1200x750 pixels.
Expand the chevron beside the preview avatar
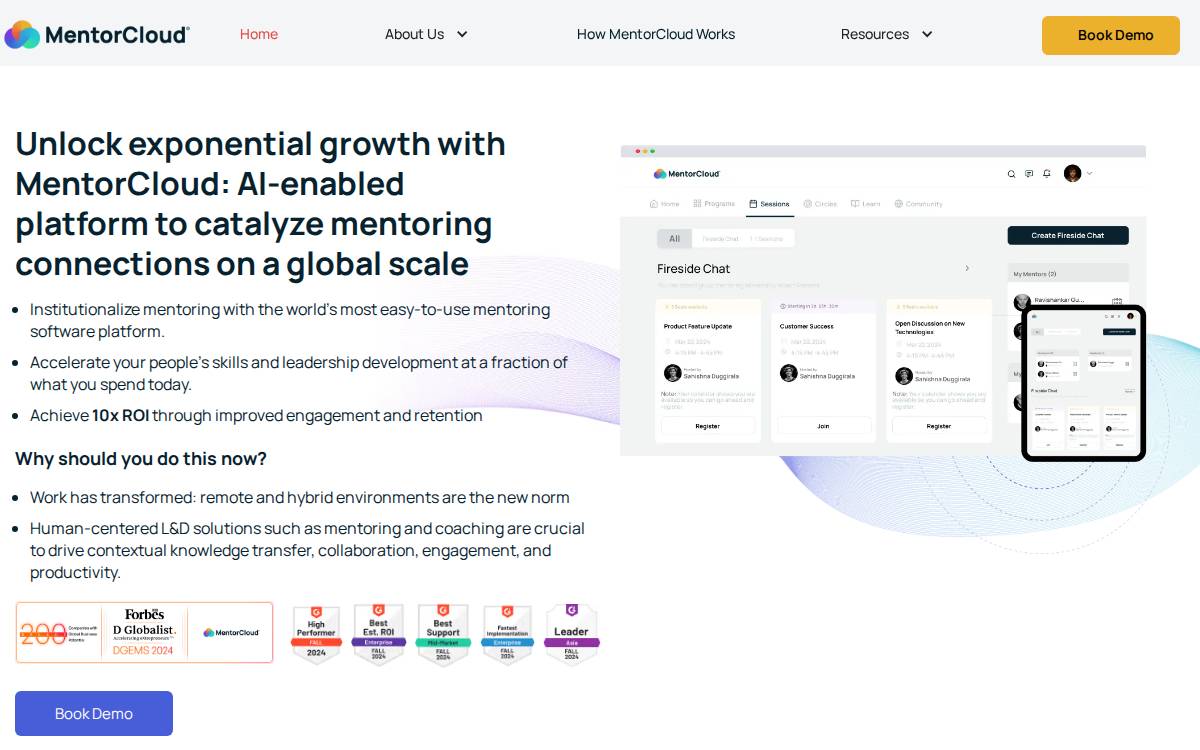[1090, 174]
